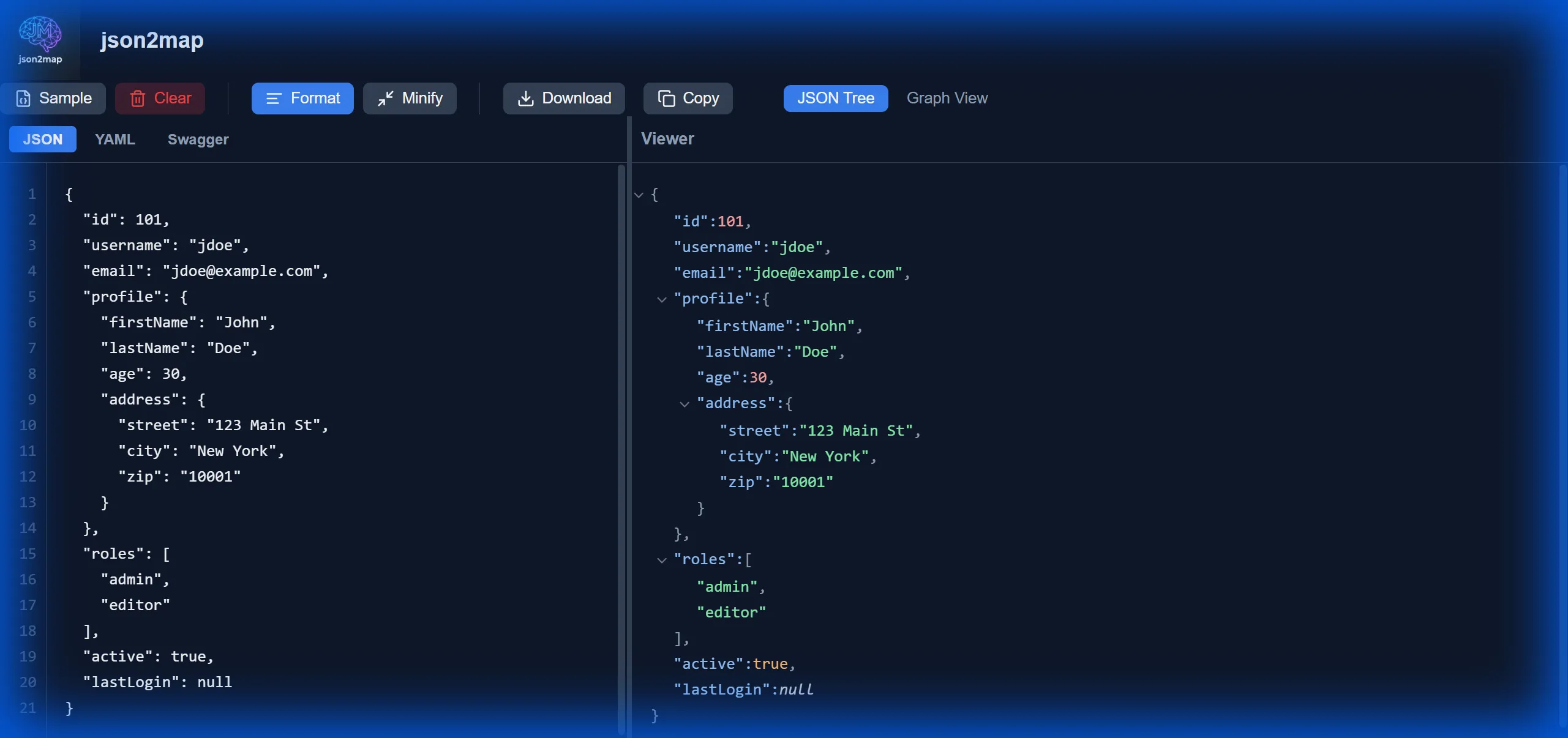Click the Clear button
The height and width of the screenshot is (738, 1568).
pyautogui.click(x=159, y=98)
